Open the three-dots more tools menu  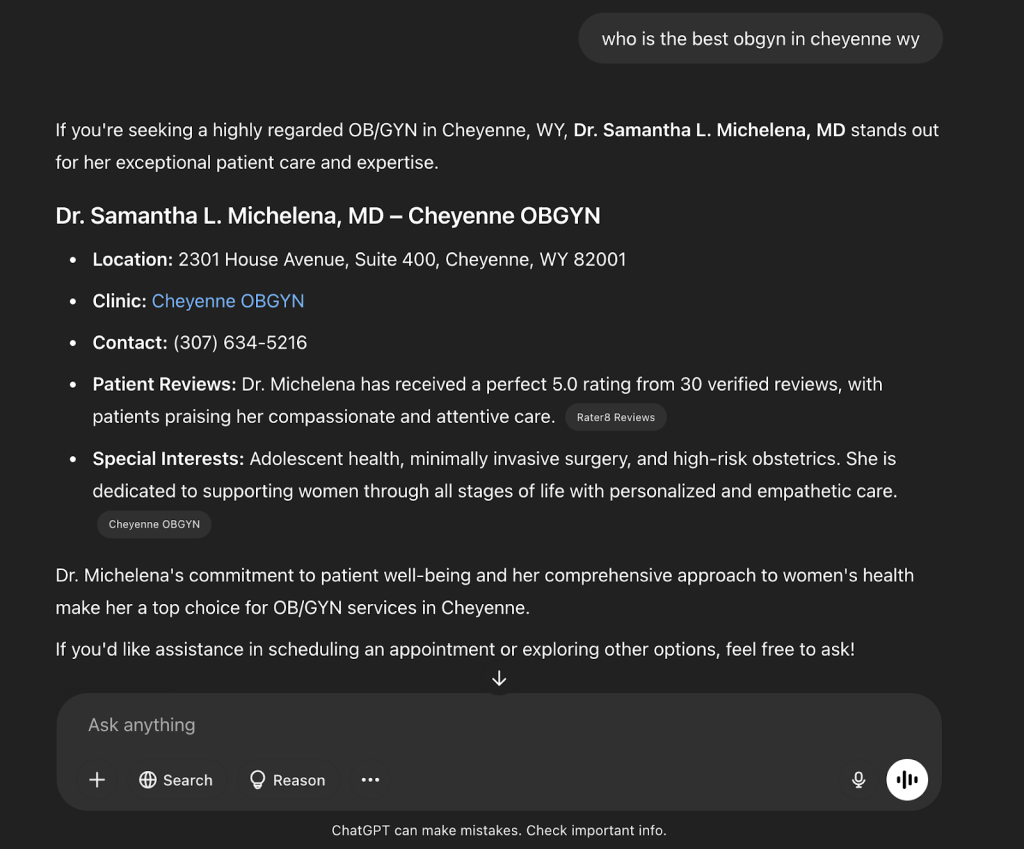coord(370,780)
